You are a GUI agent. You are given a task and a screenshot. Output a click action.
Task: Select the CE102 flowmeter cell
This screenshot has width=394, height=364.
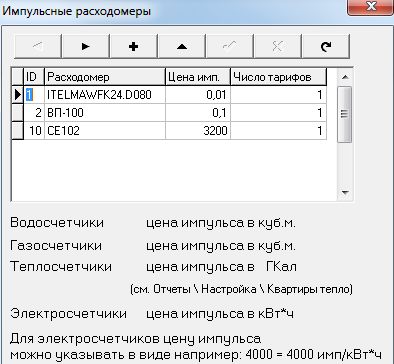tap(105, 131)
